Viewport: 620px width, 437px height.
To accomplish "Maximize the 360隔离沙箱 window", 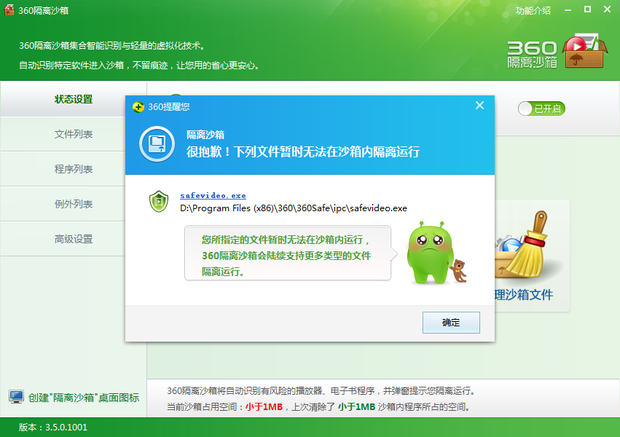I will (x=588, y=9).
